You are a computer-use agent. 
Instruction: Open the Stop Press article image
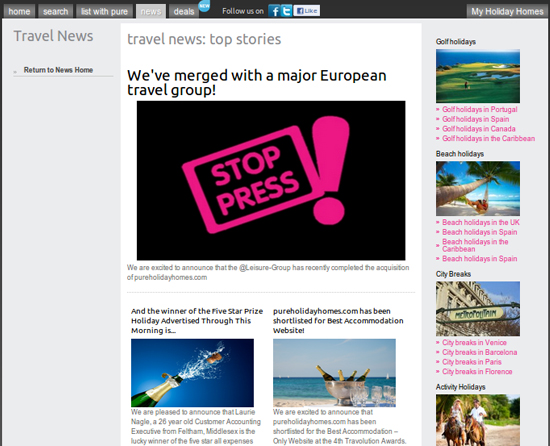(x=271, y=180)
